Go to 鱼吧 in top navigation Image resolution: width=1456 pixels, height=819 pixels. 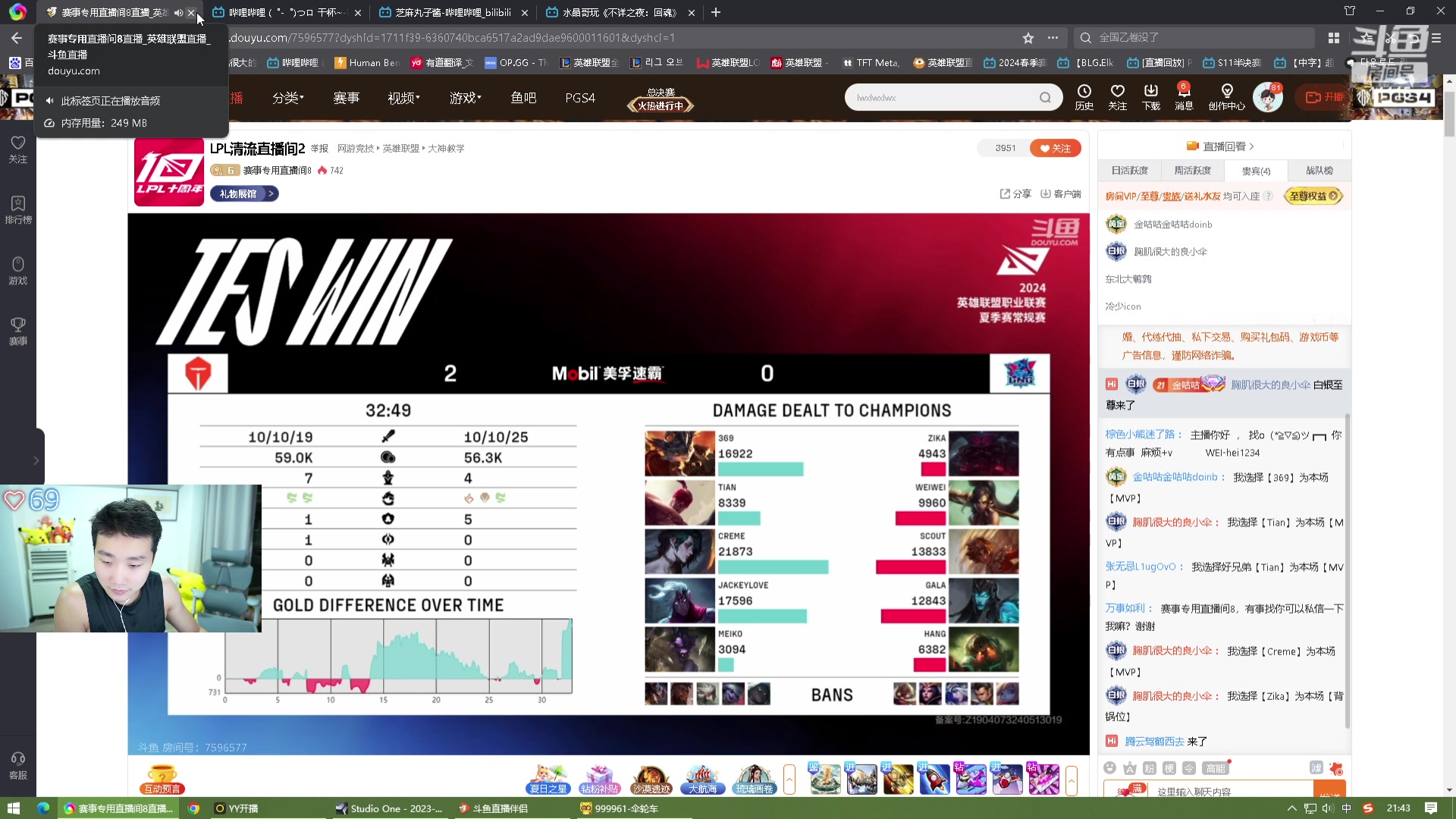(x=524, y=98)
